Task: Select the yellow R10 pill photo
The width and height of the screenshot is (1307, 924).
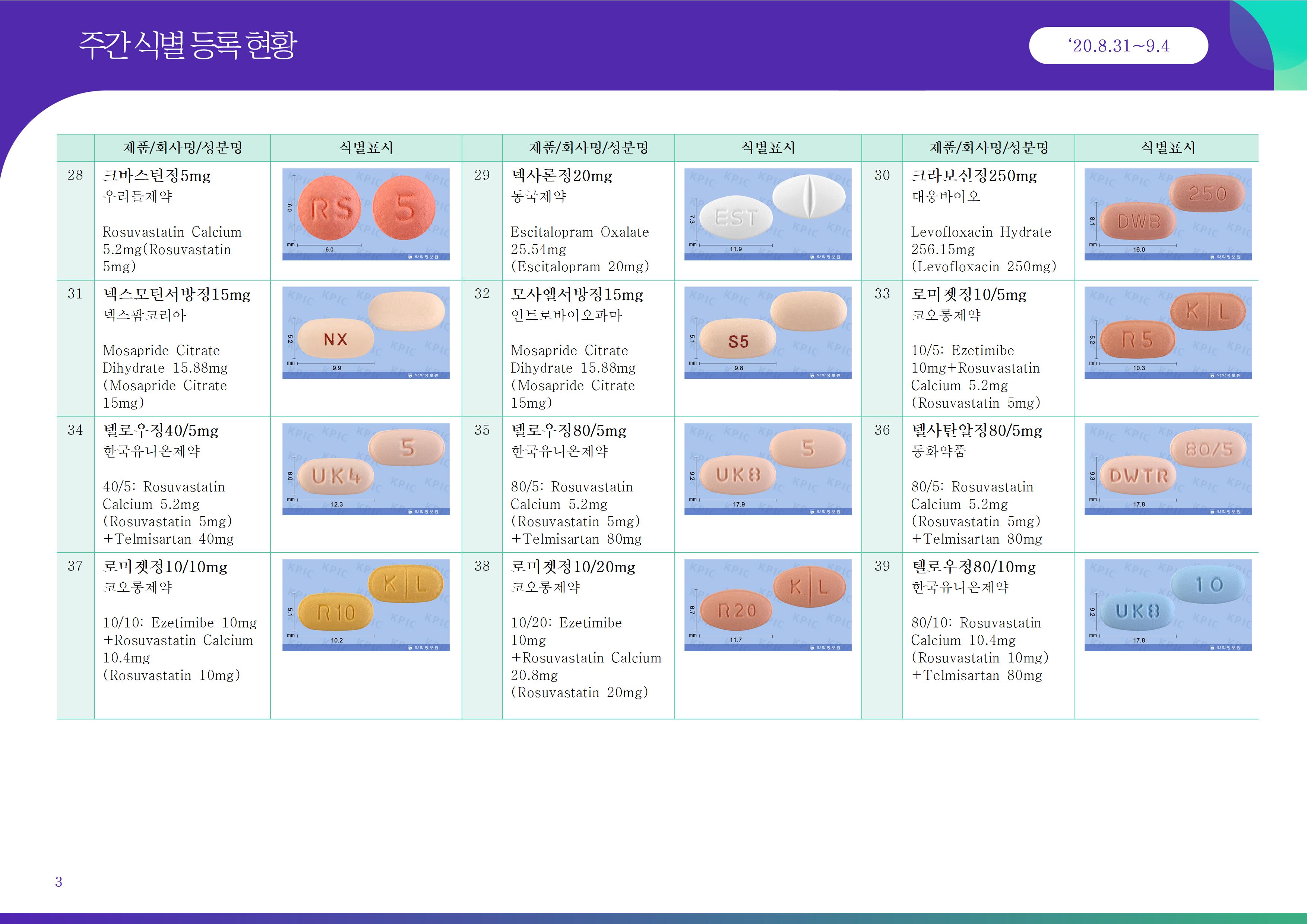Action: [x=365, y=605]
